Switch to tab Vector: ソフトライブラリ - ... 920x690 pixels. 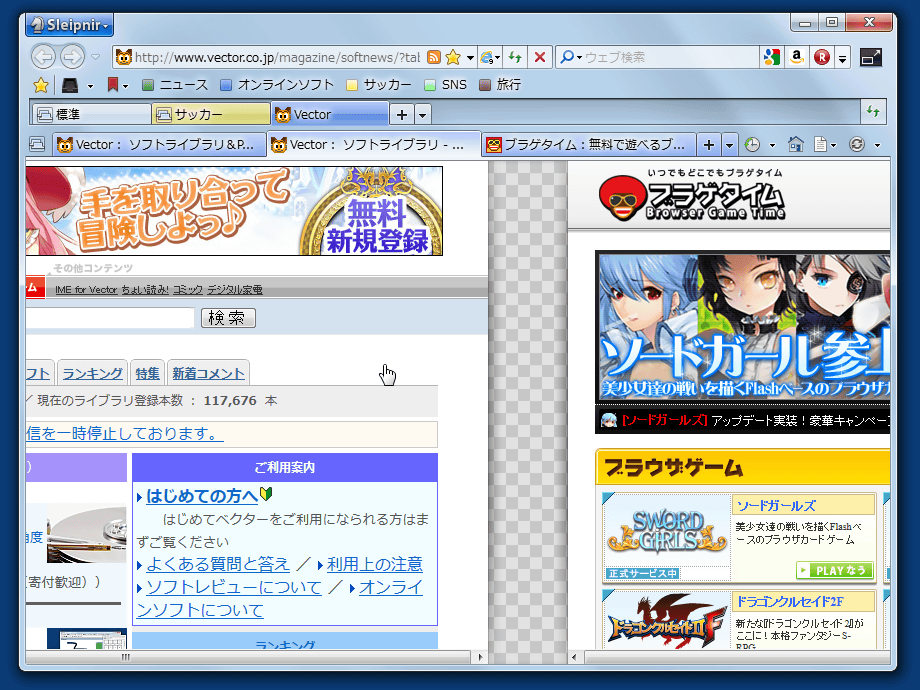click(x=373, y=144)
